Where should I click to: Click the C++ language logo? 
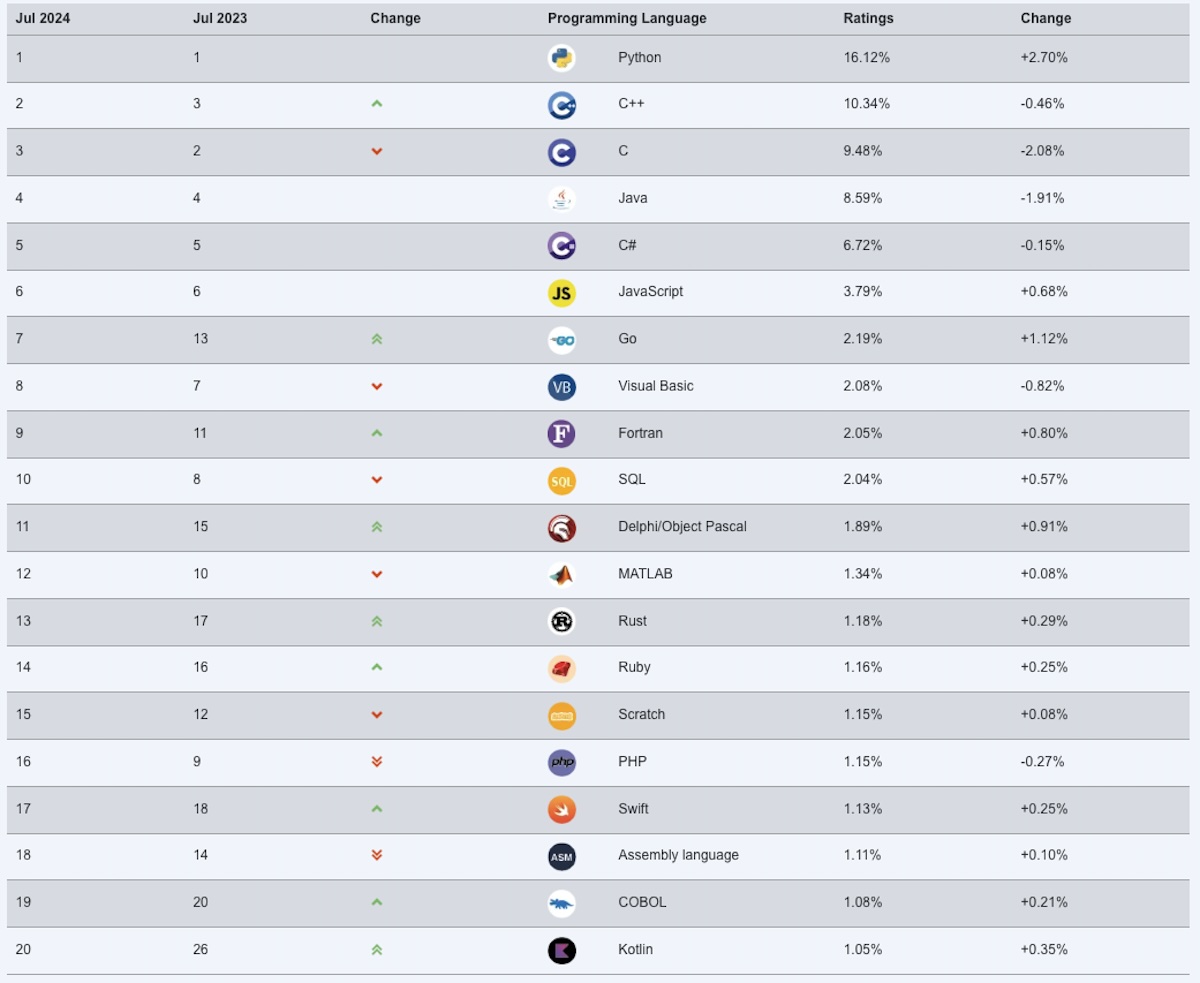click(x=562, y=105)
